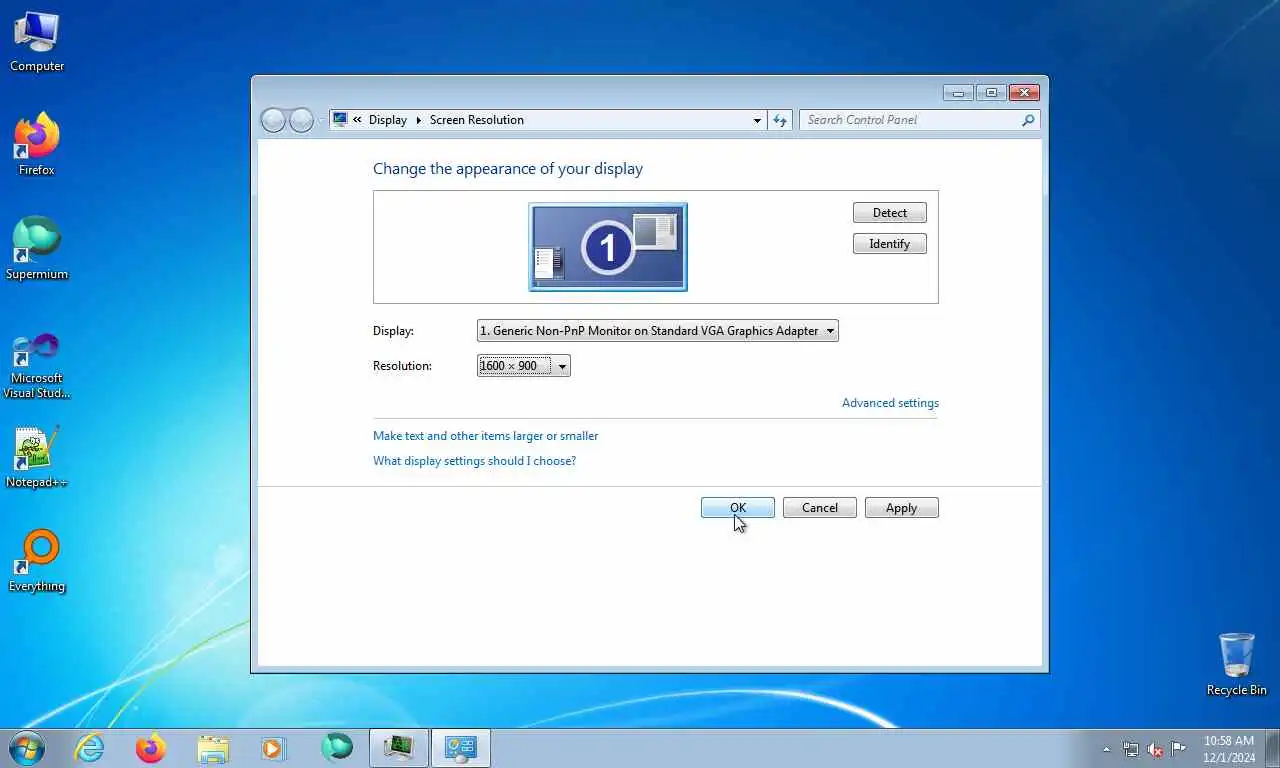This screenshot has width=1280, height=768.
Task: Open Internet Explorer from the taskbar
Action: click(89, 748)
